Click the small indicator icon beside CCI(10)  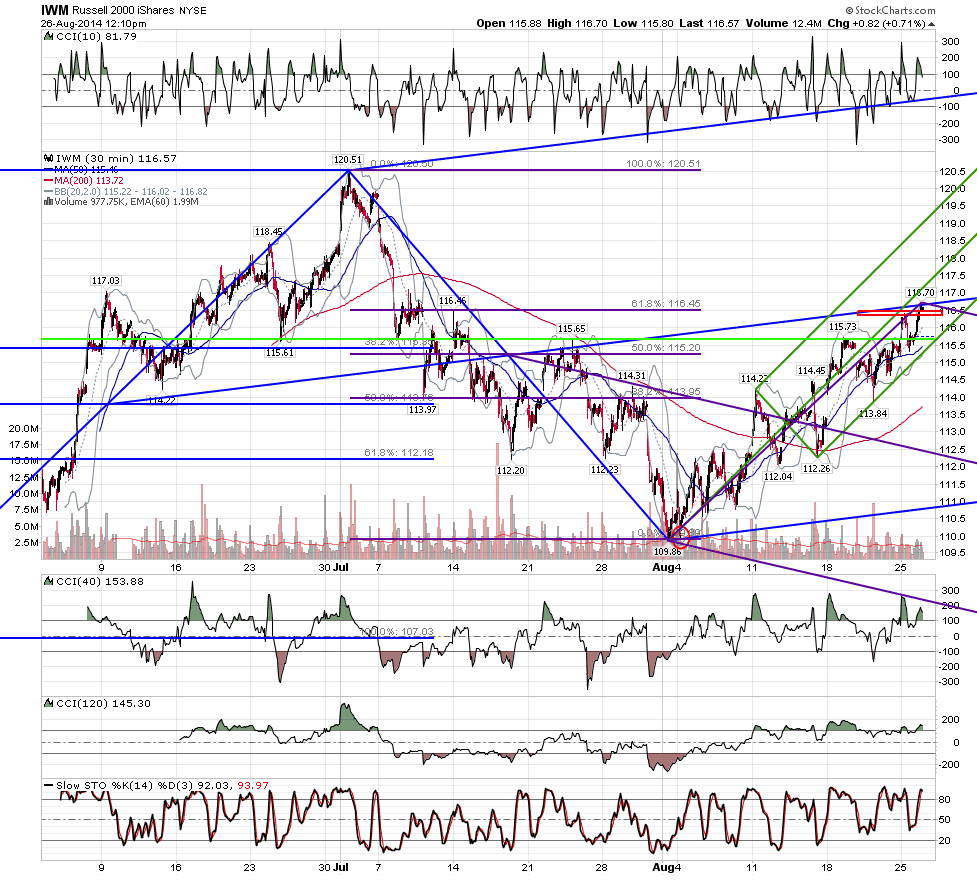point(49,36)
